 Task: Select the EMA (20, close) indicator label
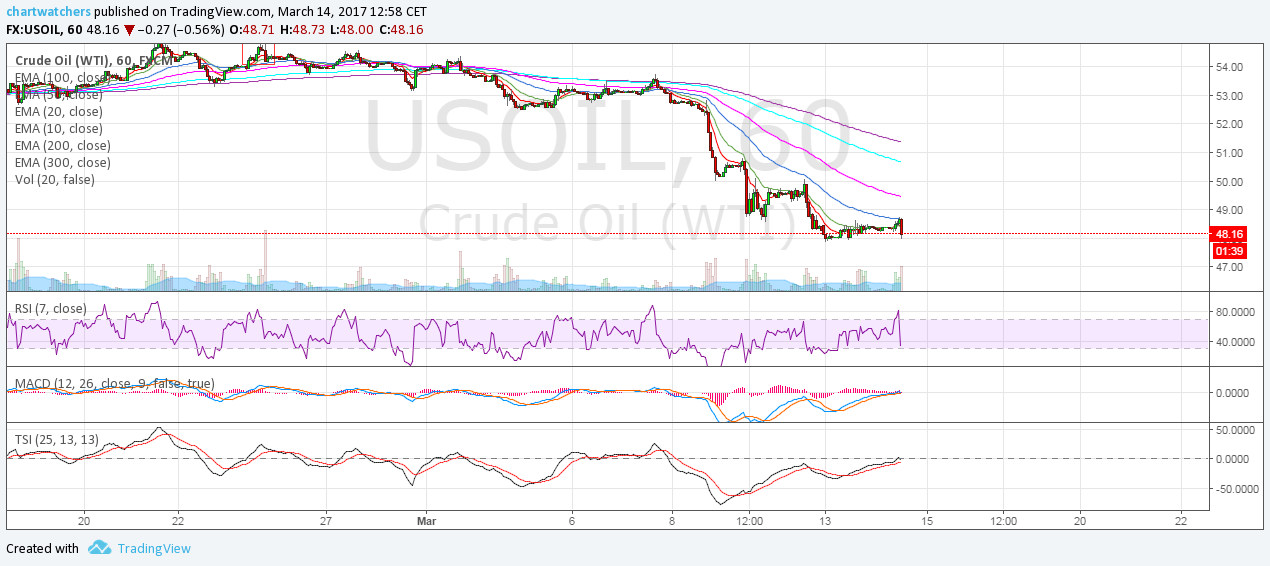(58, 111)
